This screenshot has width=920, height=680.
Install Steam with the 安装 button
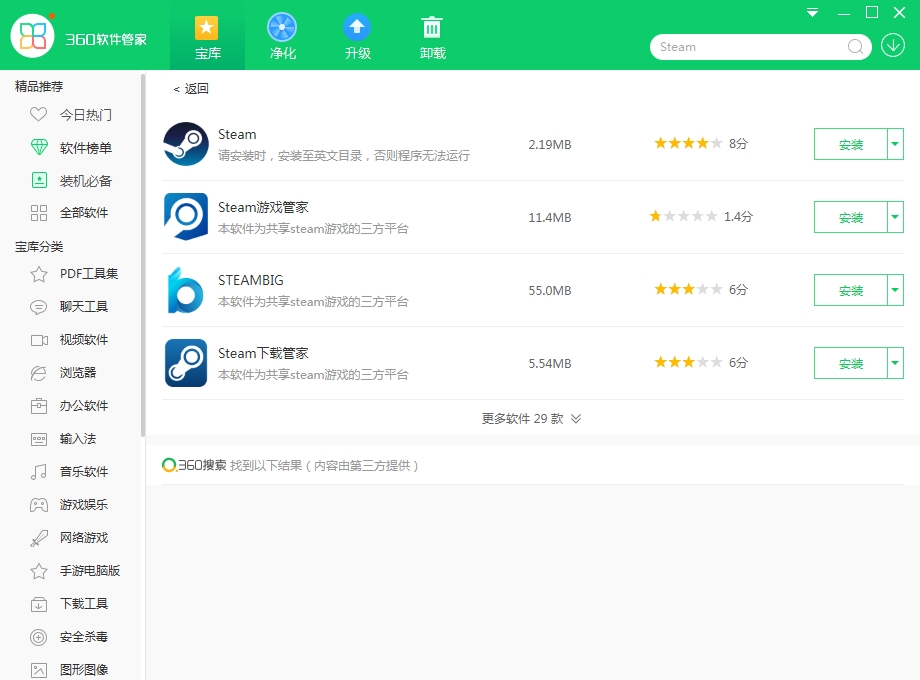coord(851,144)
